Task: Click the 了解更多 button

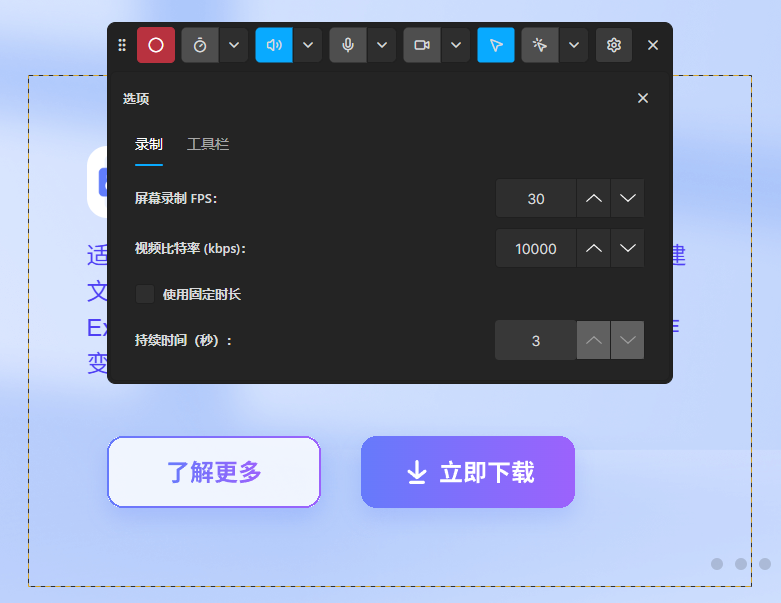Action: 214,473
